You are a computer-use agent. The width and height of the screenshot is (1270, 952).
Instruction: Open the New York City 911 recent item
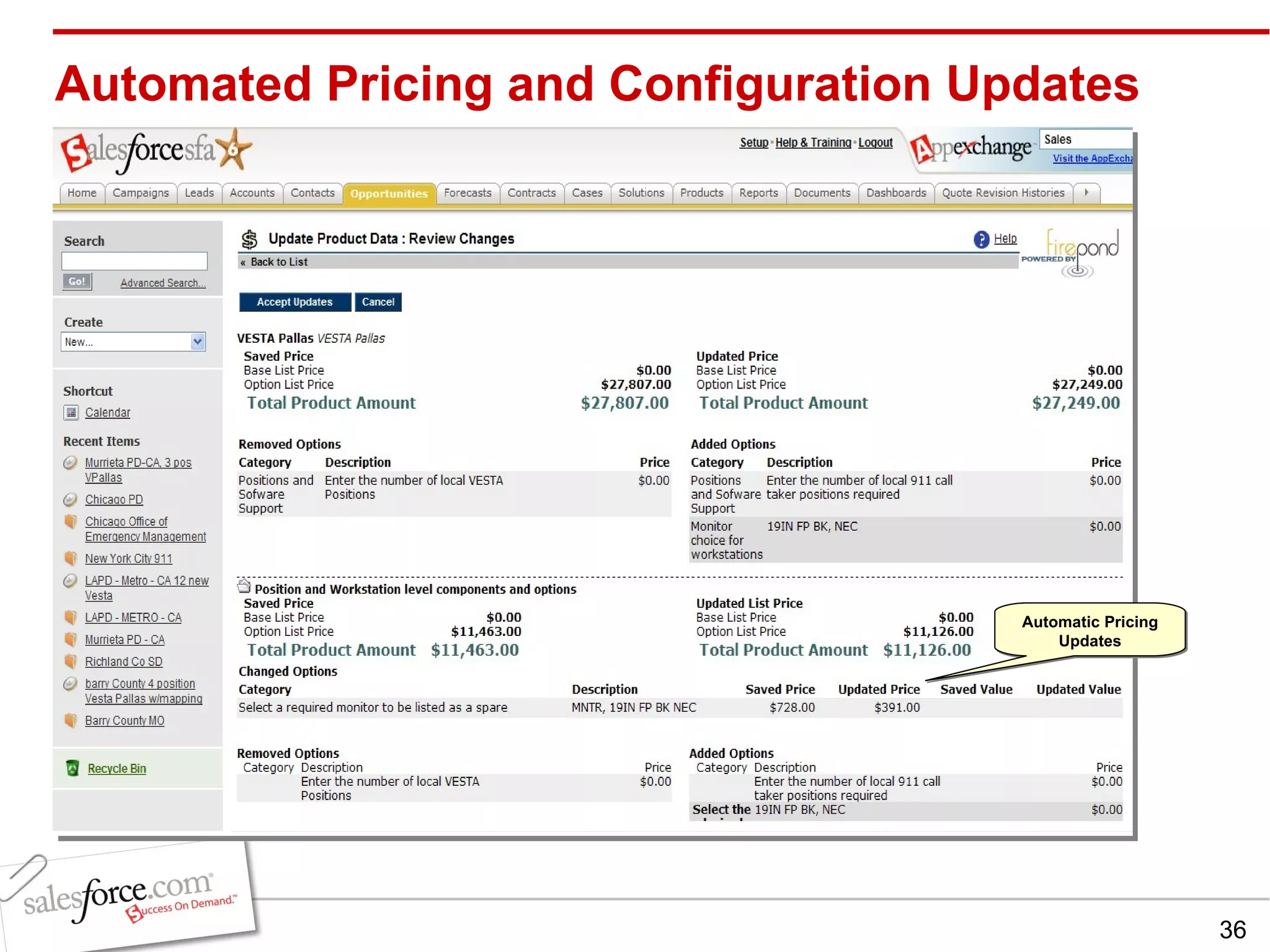click(x=128, y=559)
